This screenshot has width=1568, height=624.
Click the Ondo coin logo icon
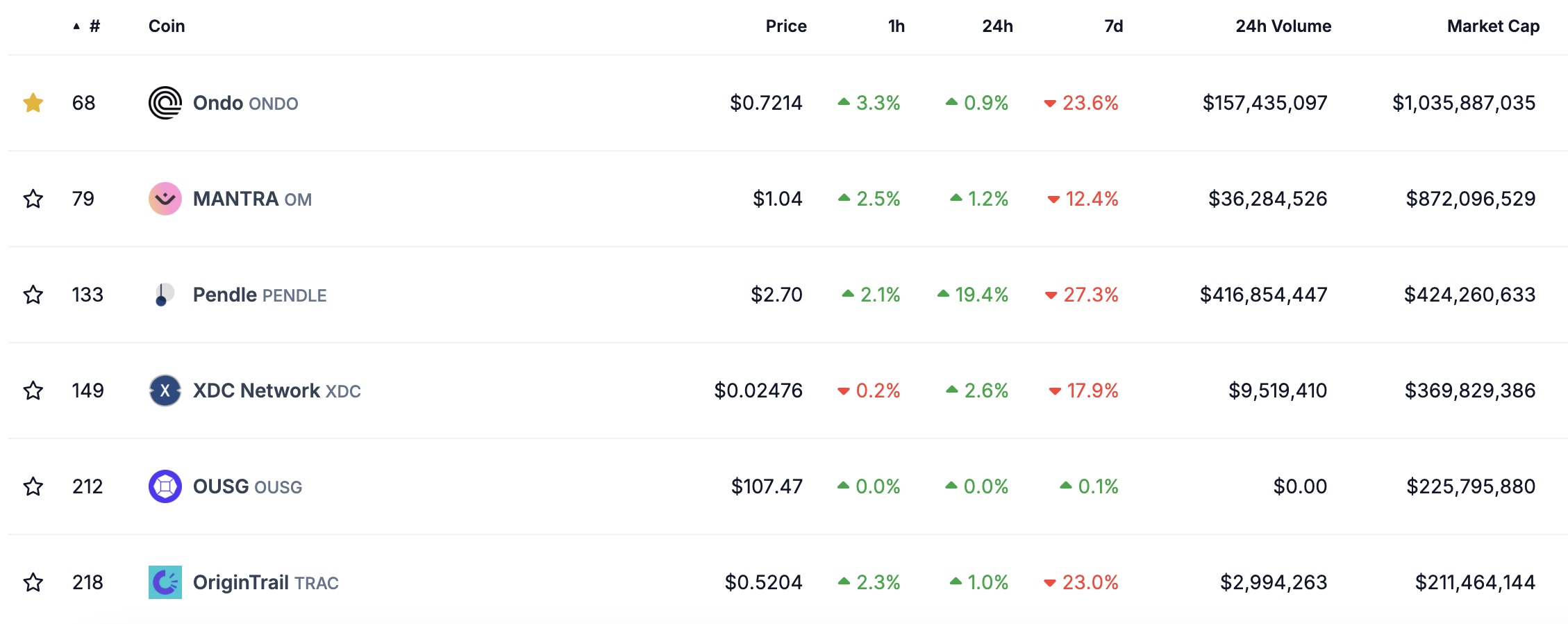(x=165, y=103)
